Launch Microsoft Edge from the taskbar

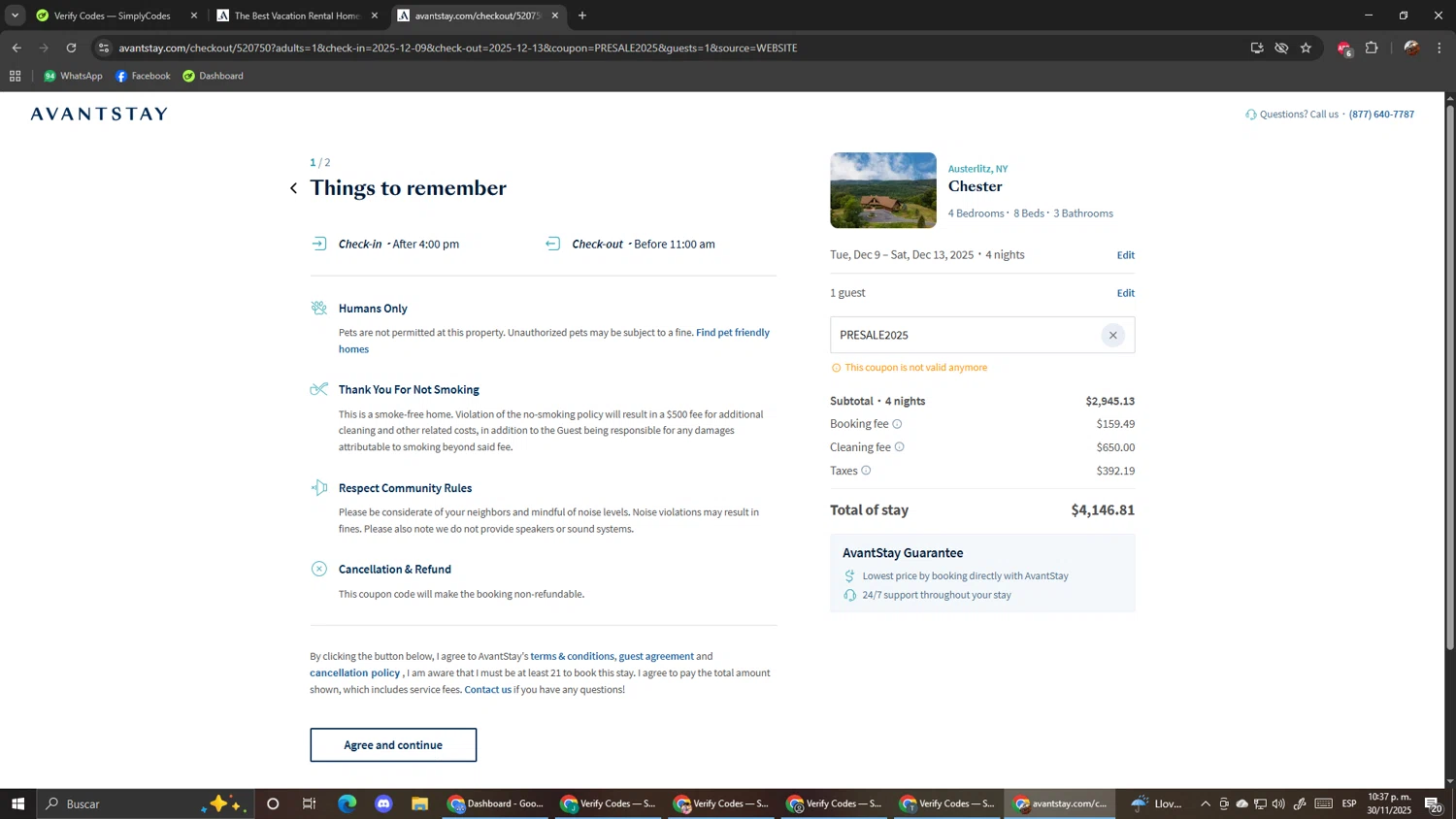click(347, 803)
